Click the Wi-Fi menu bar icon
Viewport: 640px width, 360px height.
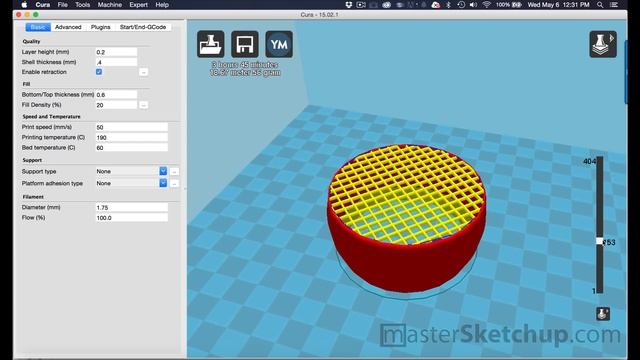pyautogui.click(x=487, y=5)
